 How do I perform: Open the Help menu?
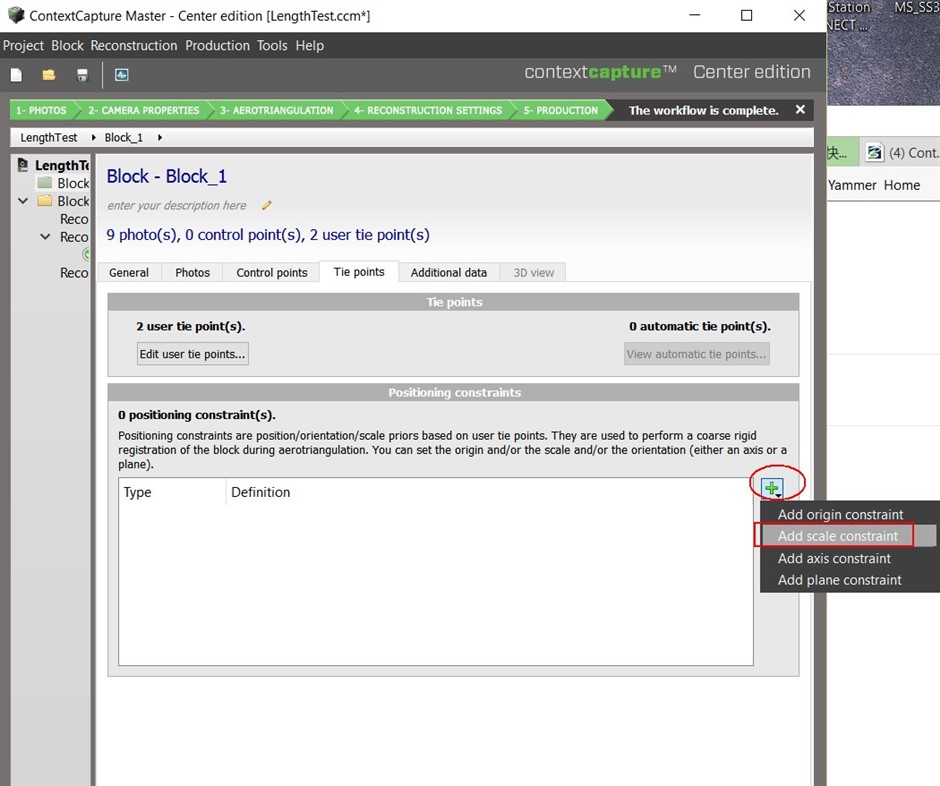coord(309,46)
